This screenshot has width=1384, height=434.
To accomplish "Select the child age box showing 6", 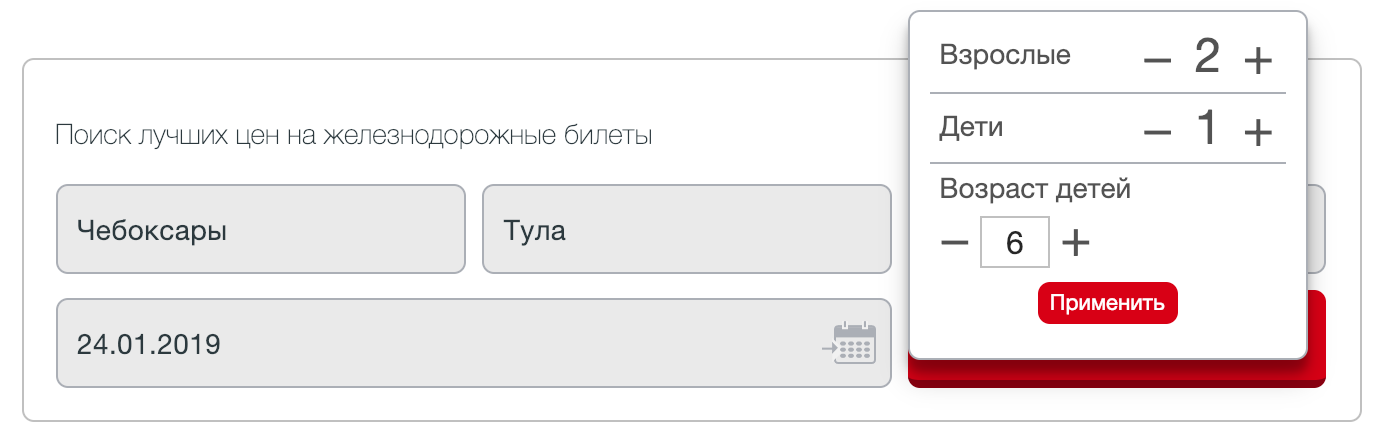I will 1014,242.
